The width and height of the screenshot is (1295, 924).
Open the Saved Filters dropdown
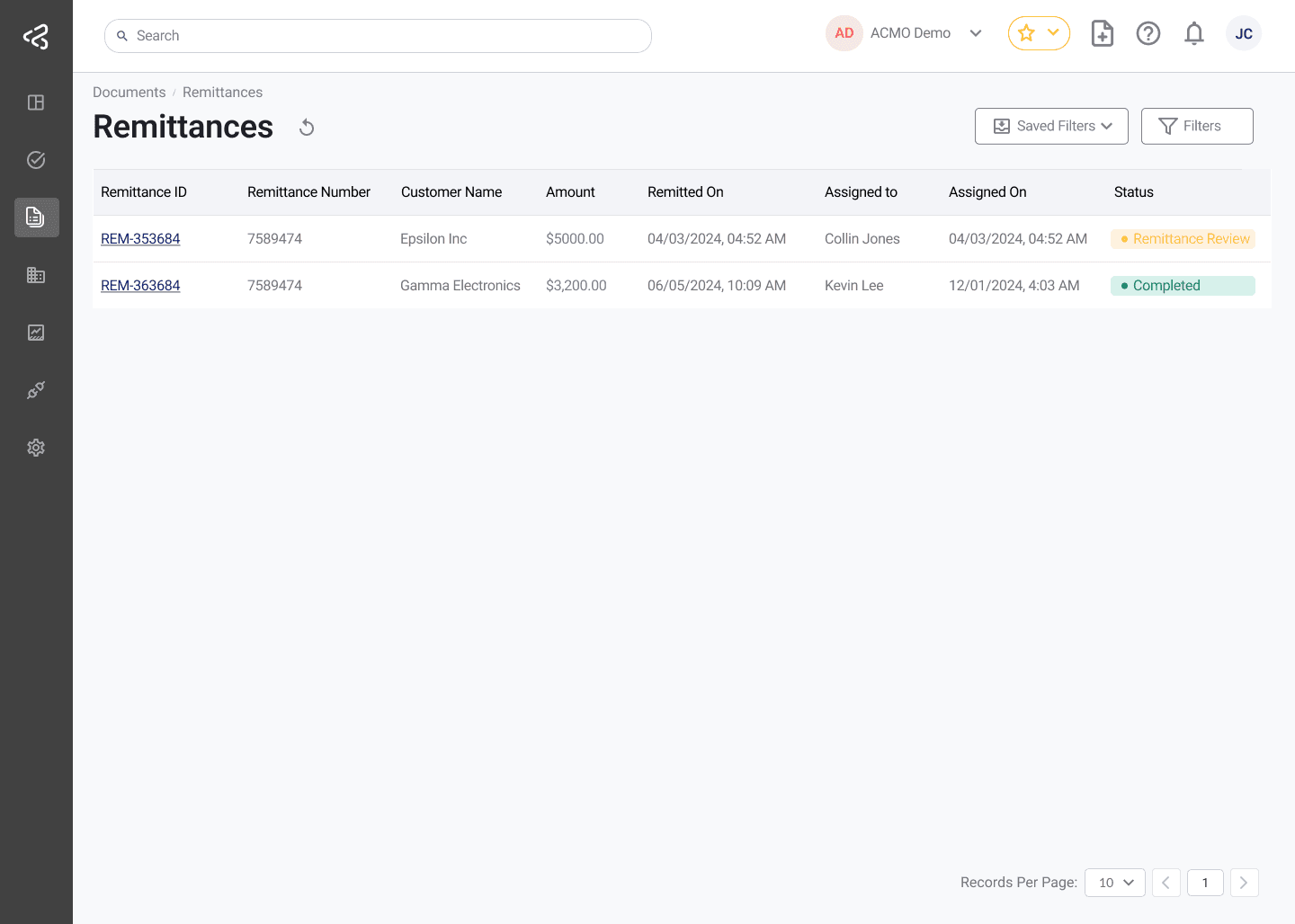(x=1051, y=126)
